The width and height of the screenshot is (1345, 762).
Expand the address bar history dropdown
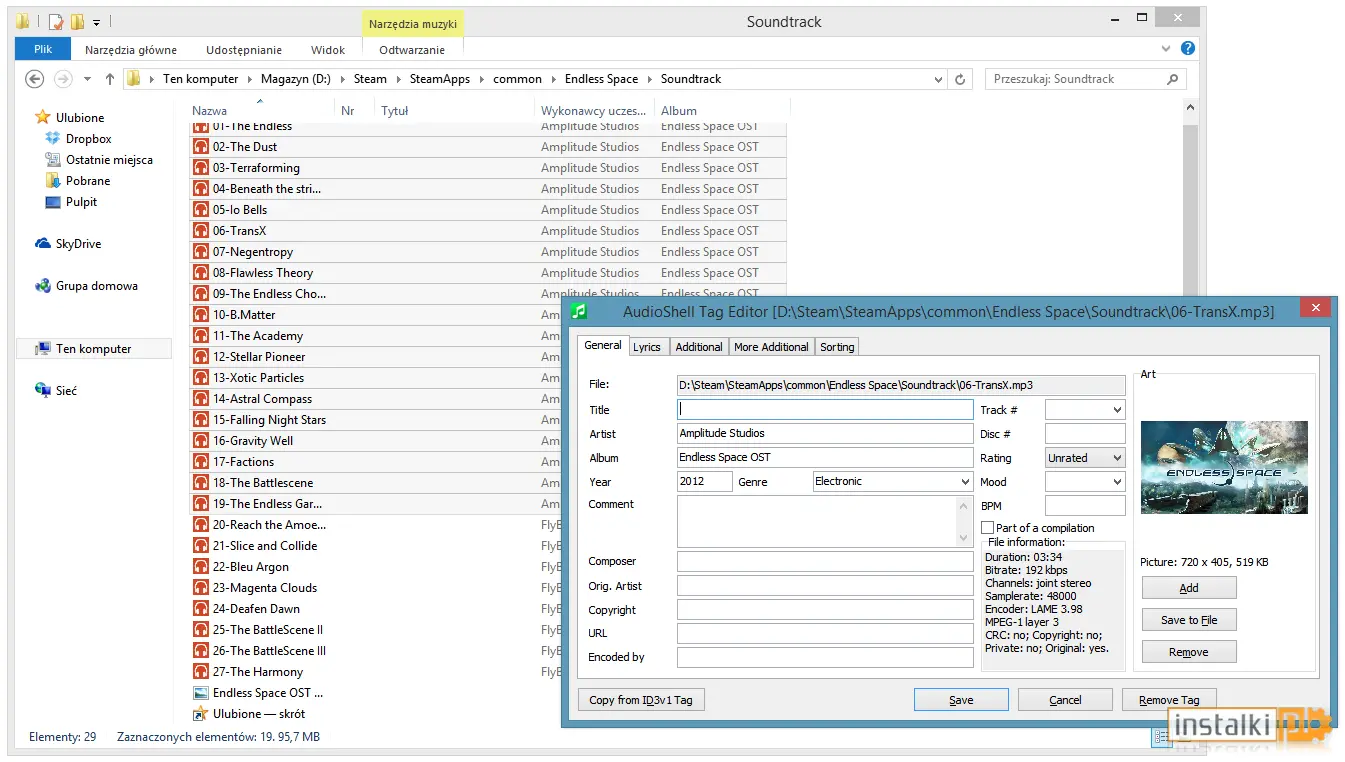click(938, 79)
